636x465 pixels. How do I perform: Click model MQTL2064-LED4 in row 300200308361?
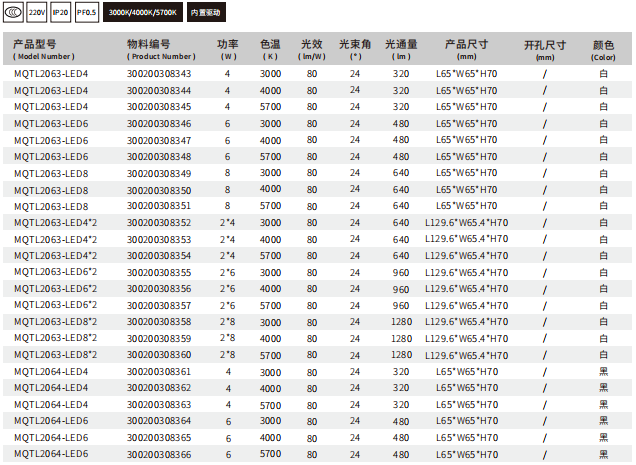(51, 372)
